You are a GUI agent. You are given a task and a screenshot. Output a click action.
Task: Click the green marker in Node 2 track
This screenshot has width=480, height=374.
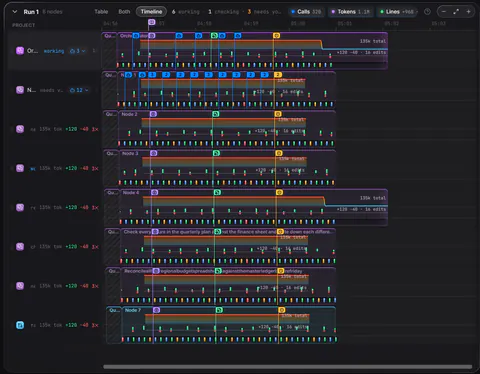[x=216, y=114]
